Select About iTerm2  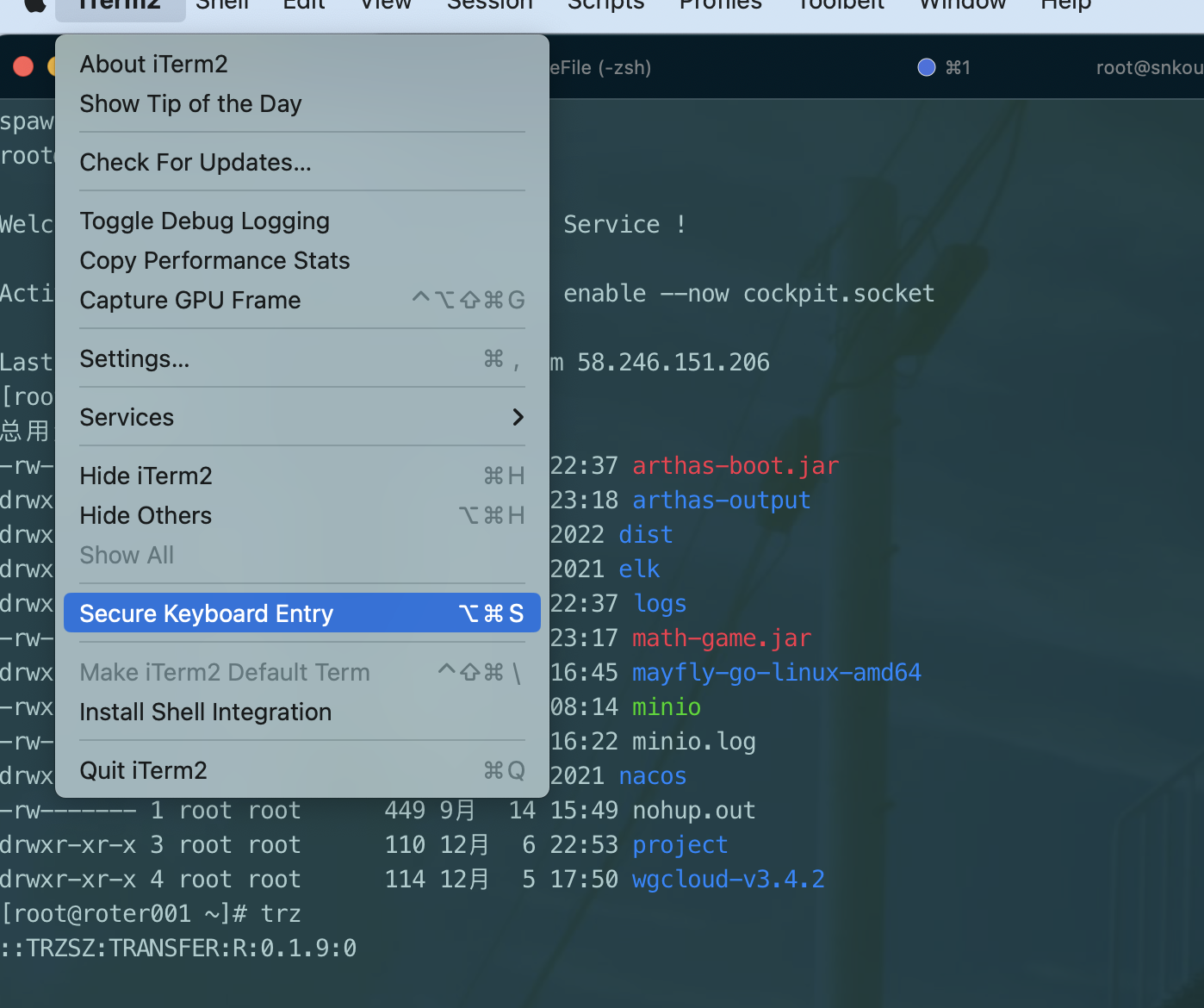click(153, 64)
